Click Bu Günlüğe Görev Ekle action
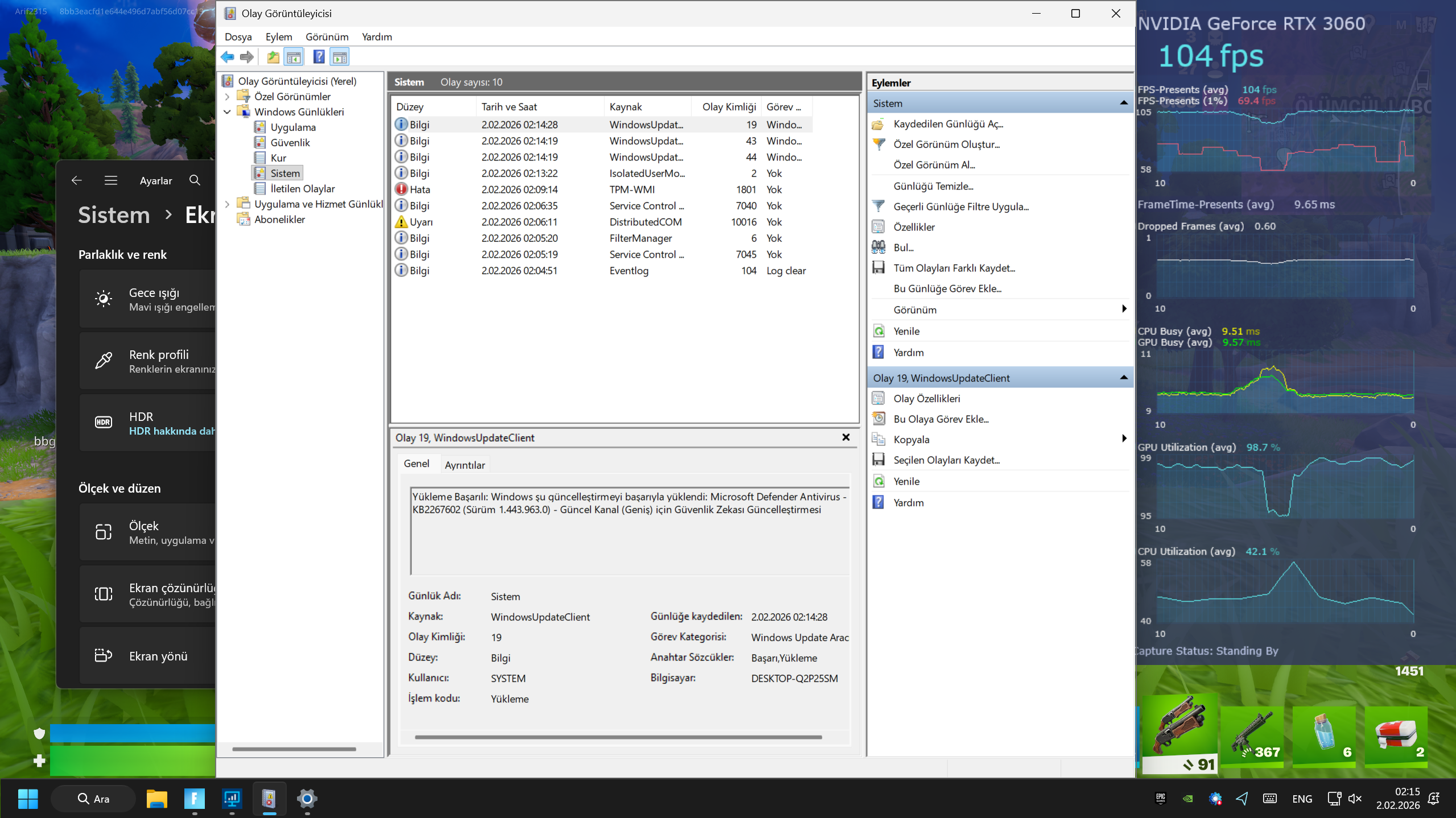The image size is (1456, 818). pos(947,288)
